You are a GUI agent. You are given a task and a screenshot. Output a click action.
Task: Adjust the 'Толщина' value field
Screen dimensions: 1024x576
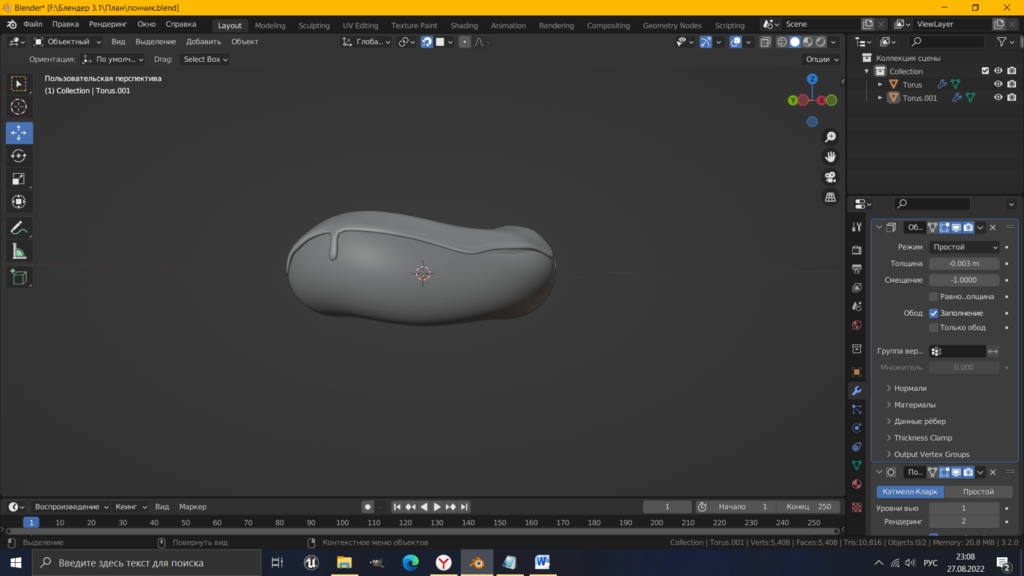coord(964,264)
